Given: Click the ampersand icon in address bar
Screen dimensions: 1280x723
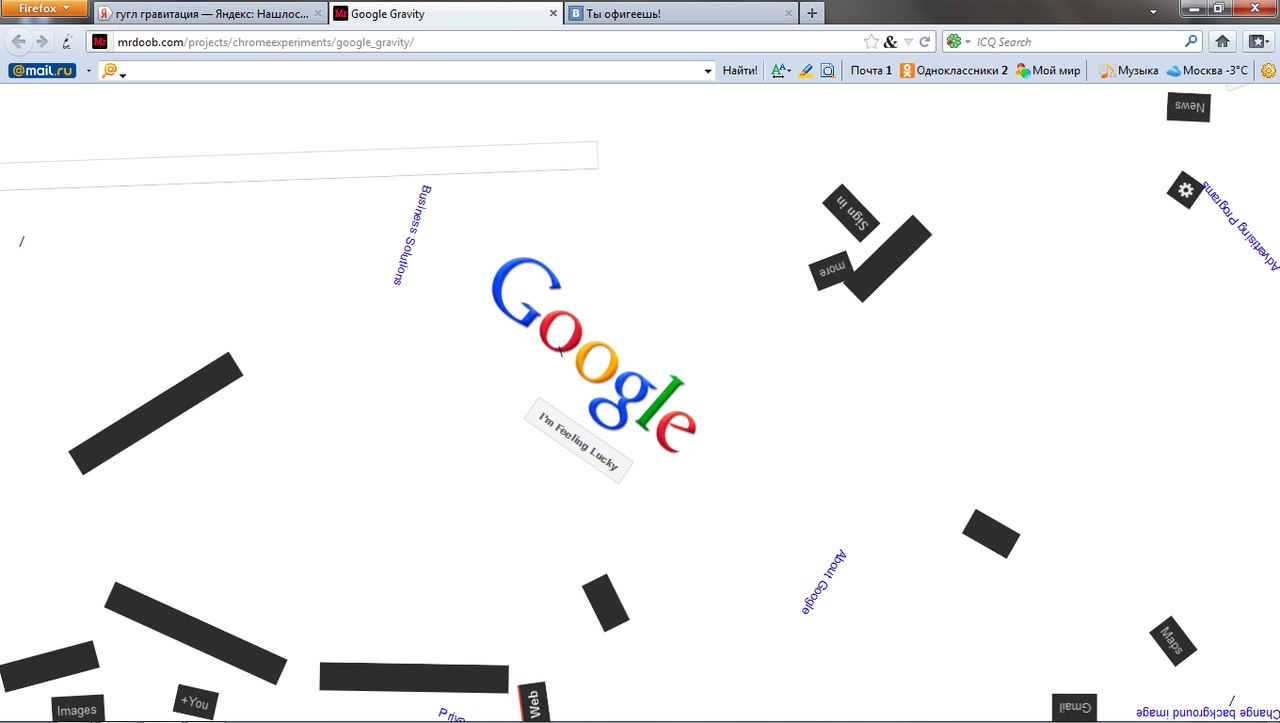Looking at the screenshot, I should pyautogui.click(x=890, y=42).
